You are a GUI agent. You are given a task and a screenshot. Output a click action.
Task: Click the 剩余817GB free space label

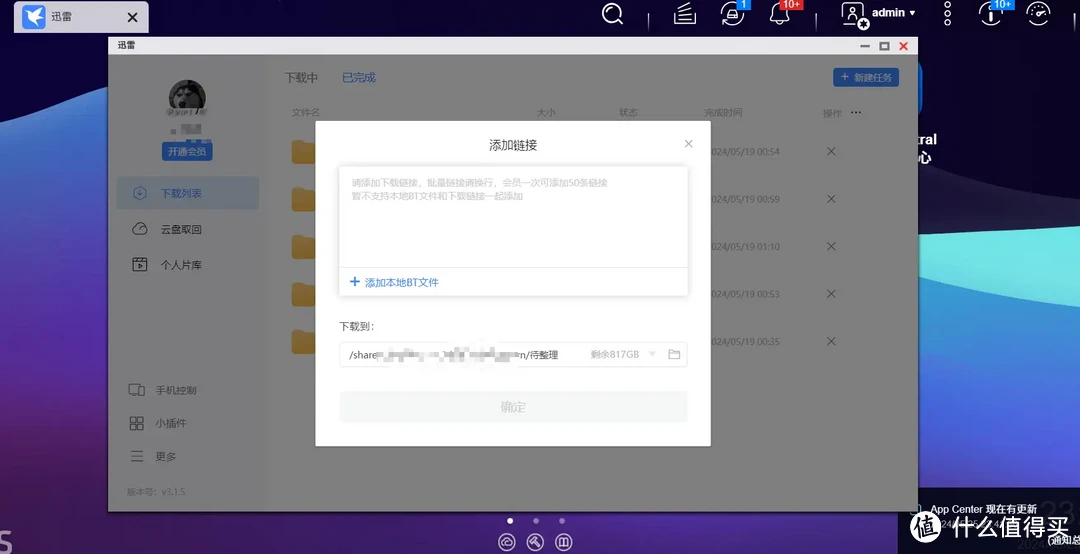click(x=614, y=354)
